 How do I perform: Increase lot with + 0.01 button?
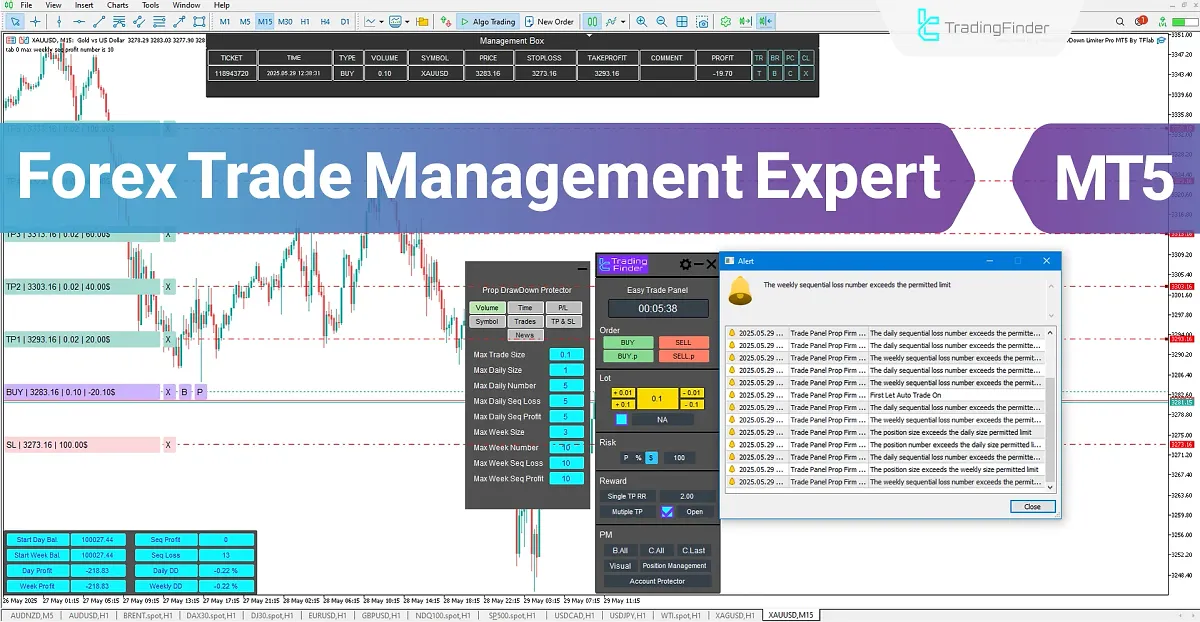623,393
